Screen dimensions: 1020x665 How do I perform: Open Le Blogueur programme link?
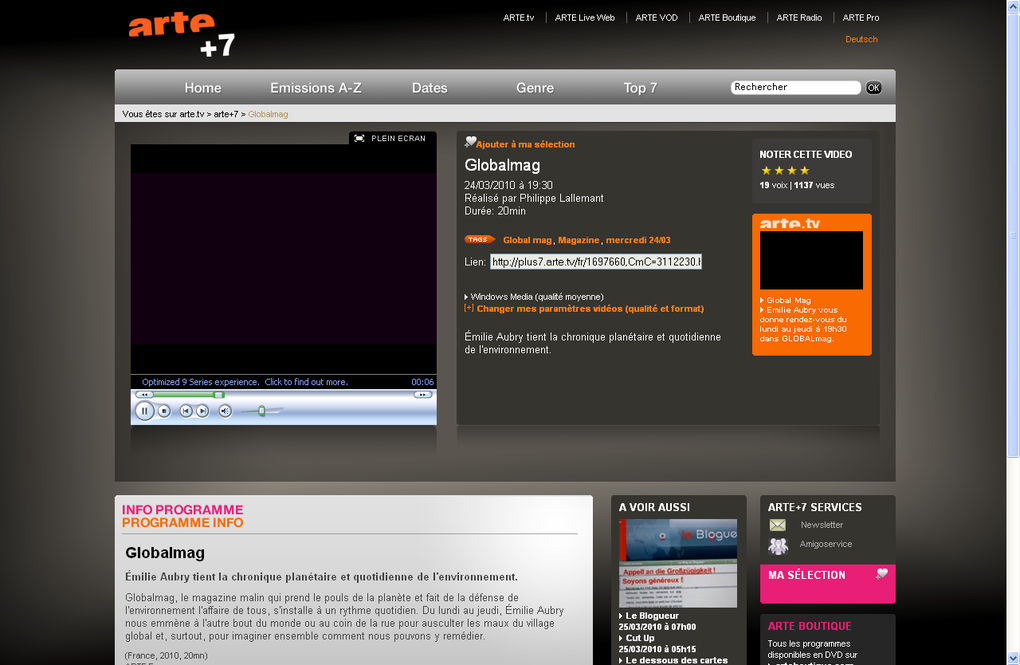pyautogui.click(x=652, y=616)
